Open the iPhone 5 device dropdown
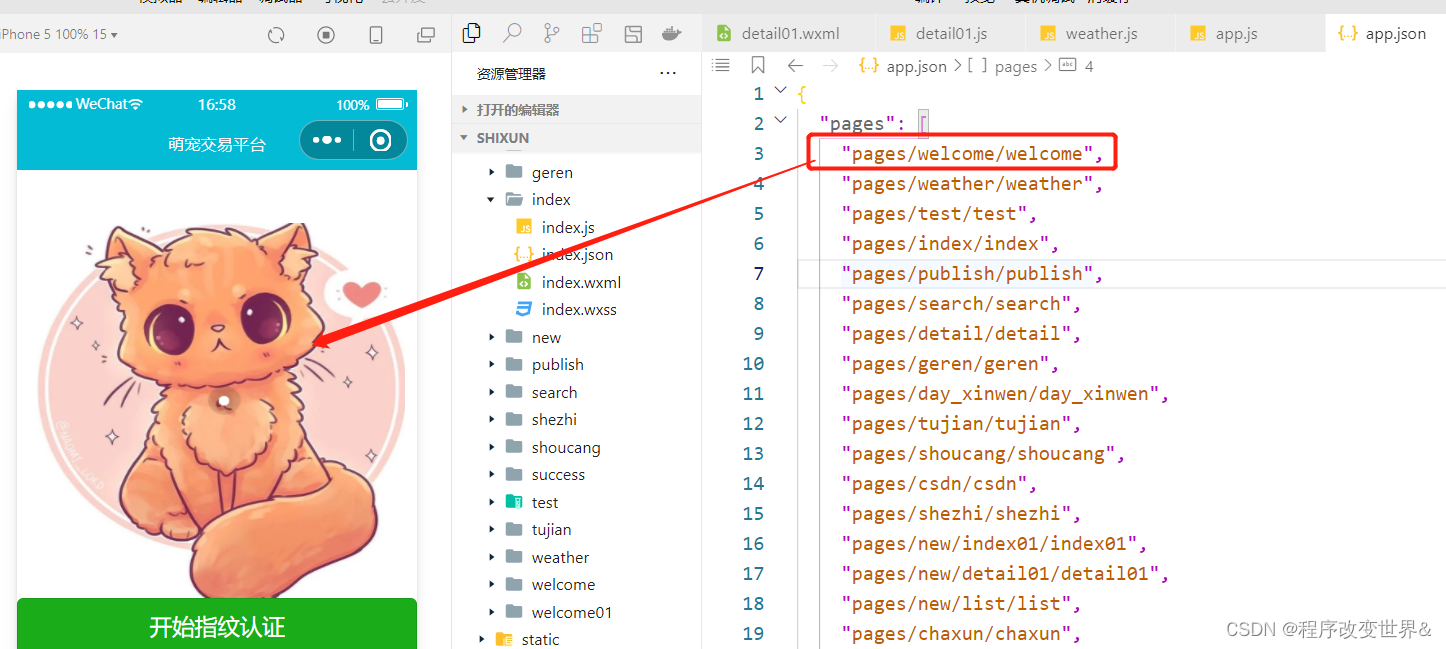Image resolution: width=1446 pixels, height=649 pixels. coord(60,34)
